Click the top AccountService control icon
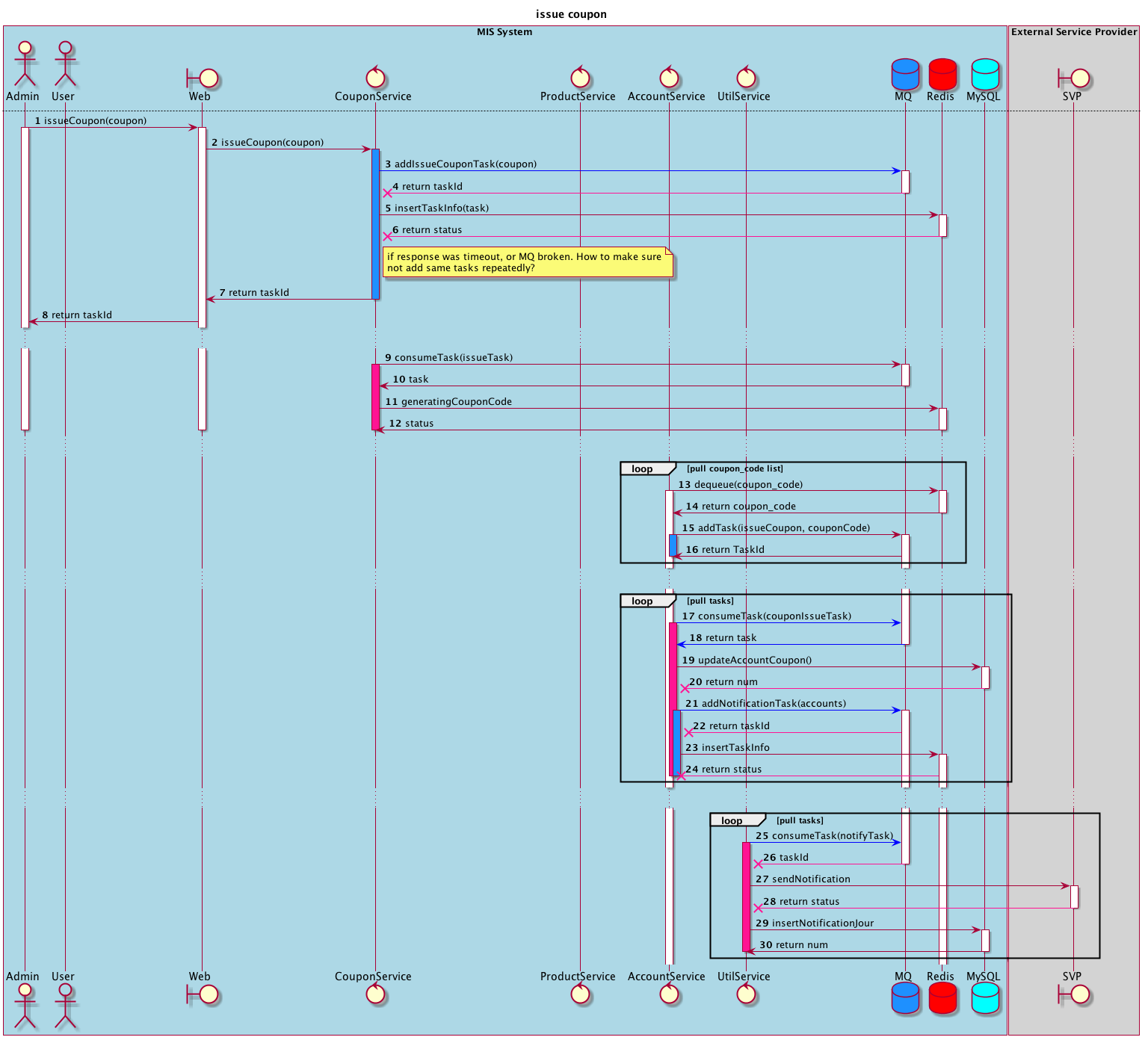The width and height of the screenshot is (1148, 1043). [669, 77]
